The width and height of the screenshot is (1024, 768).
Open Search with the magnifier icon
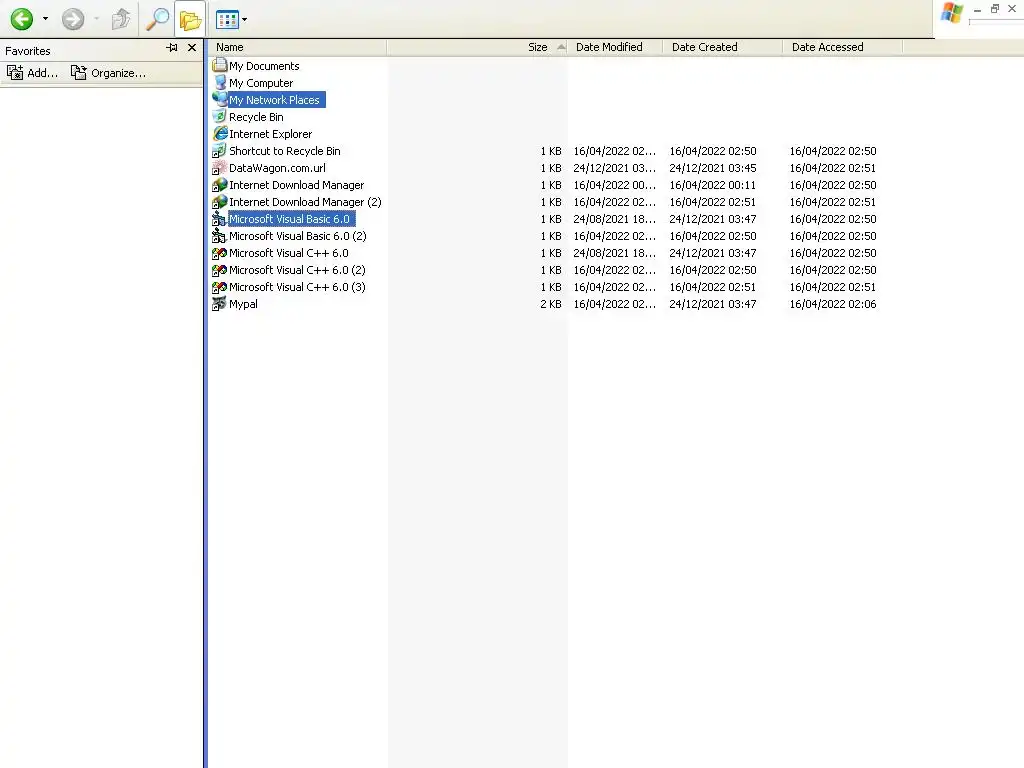point(157,19)
